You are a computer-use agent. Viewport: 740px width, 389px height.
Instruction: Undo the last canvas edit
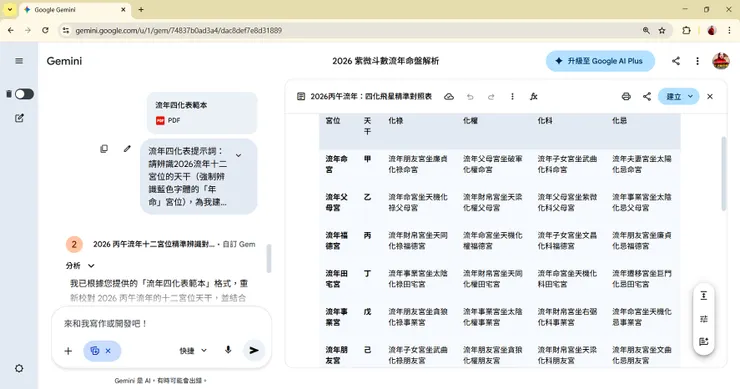coord(470,97)
